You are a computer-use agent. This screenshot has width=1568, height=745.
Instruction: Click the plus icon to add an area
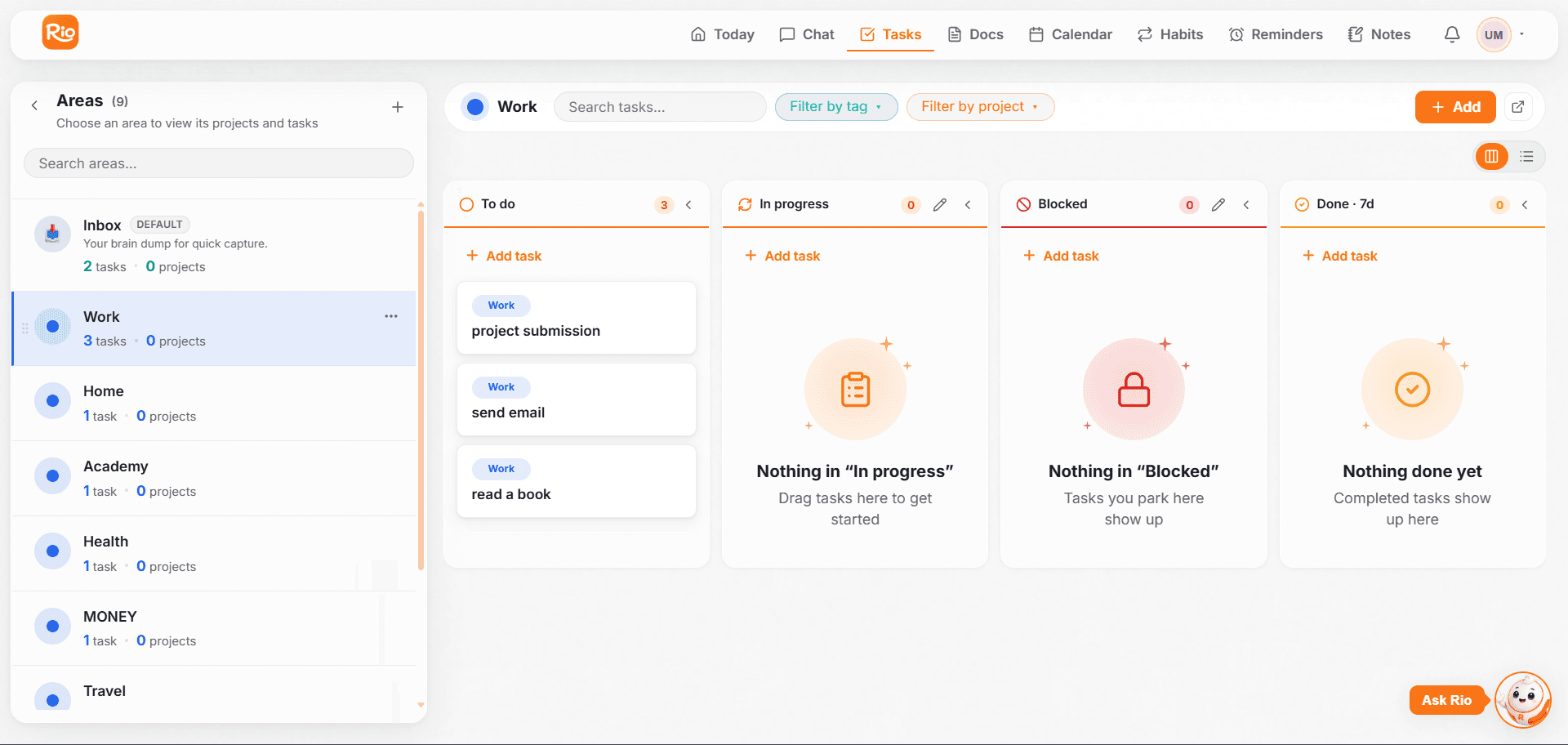coord(398,107)
